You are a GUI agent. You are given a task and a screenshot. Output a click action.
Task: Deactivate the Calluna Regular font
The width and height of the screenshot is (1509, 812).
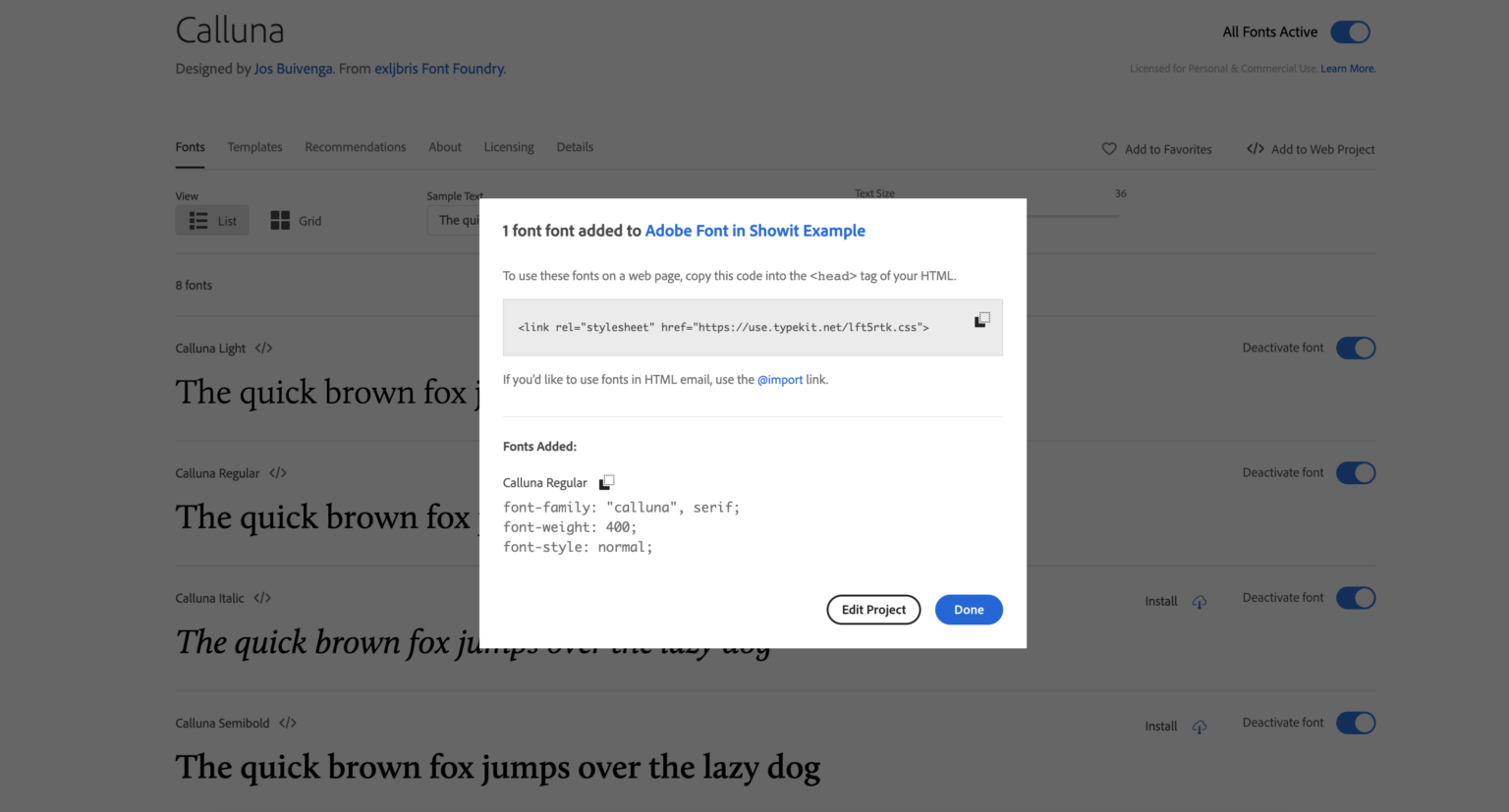point(1356,472)
